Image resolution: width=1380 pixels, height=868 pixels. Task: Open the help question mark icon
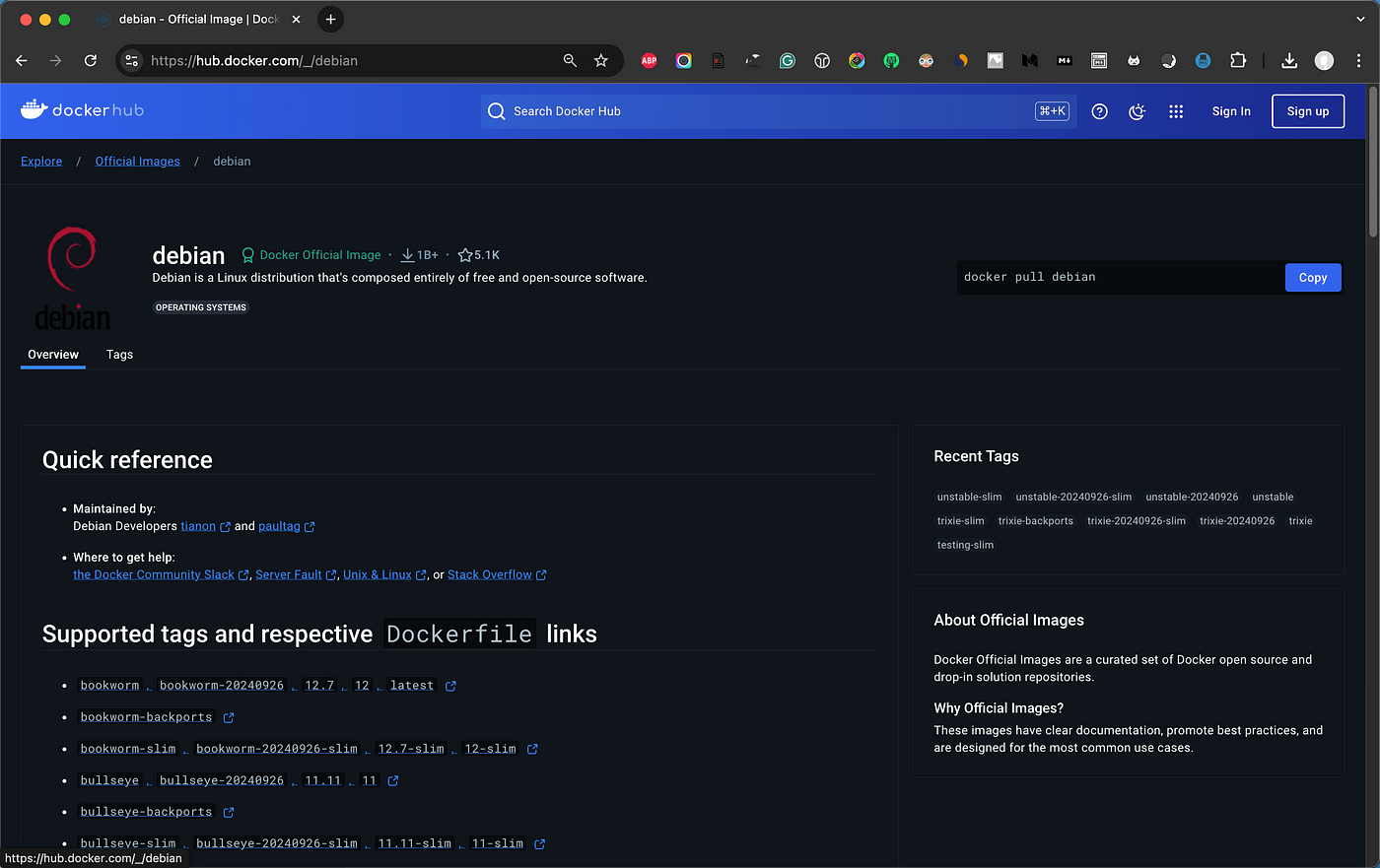1100,111
